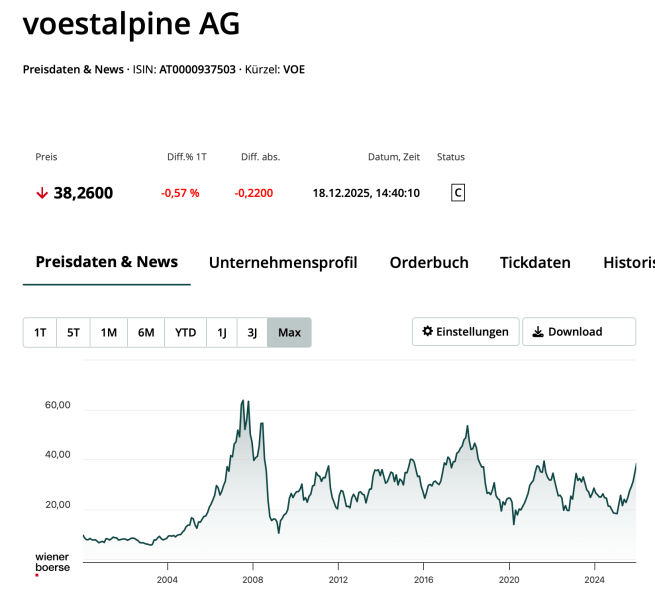Screen dimensions: 655x602
Task: Click the ISIN number AT0000937503
Action: [197, 70]
